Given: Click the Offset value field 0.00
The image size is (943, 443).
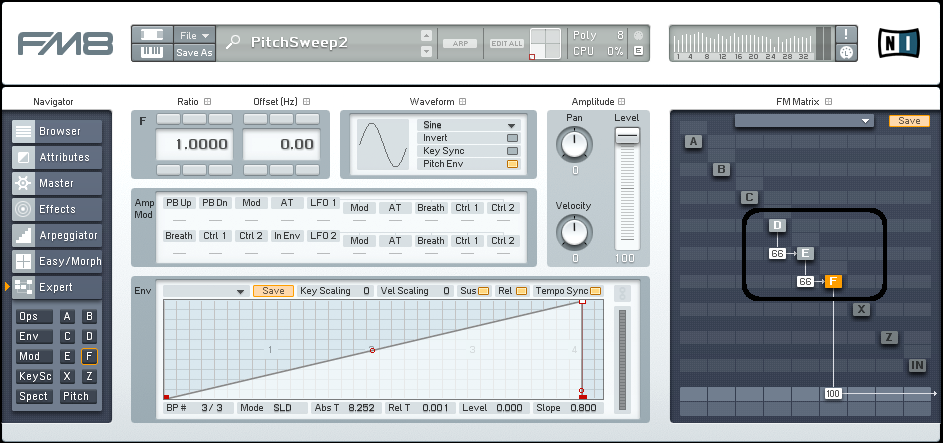Looking at the screenshot, I should (x=281, y=144).
